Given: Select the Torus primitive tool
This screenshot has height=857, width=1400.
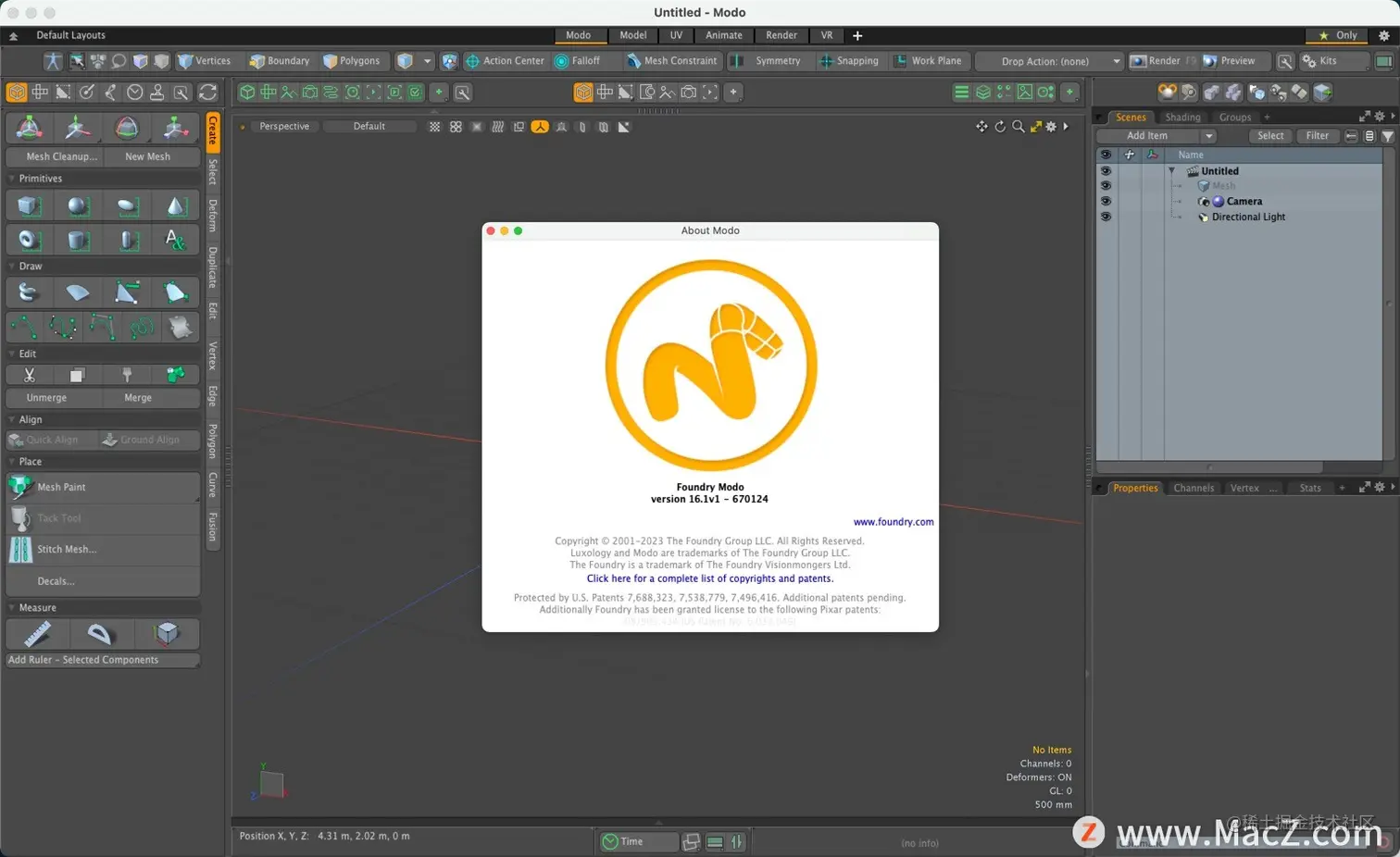Looking at the screenshot, I should (29, 240).
